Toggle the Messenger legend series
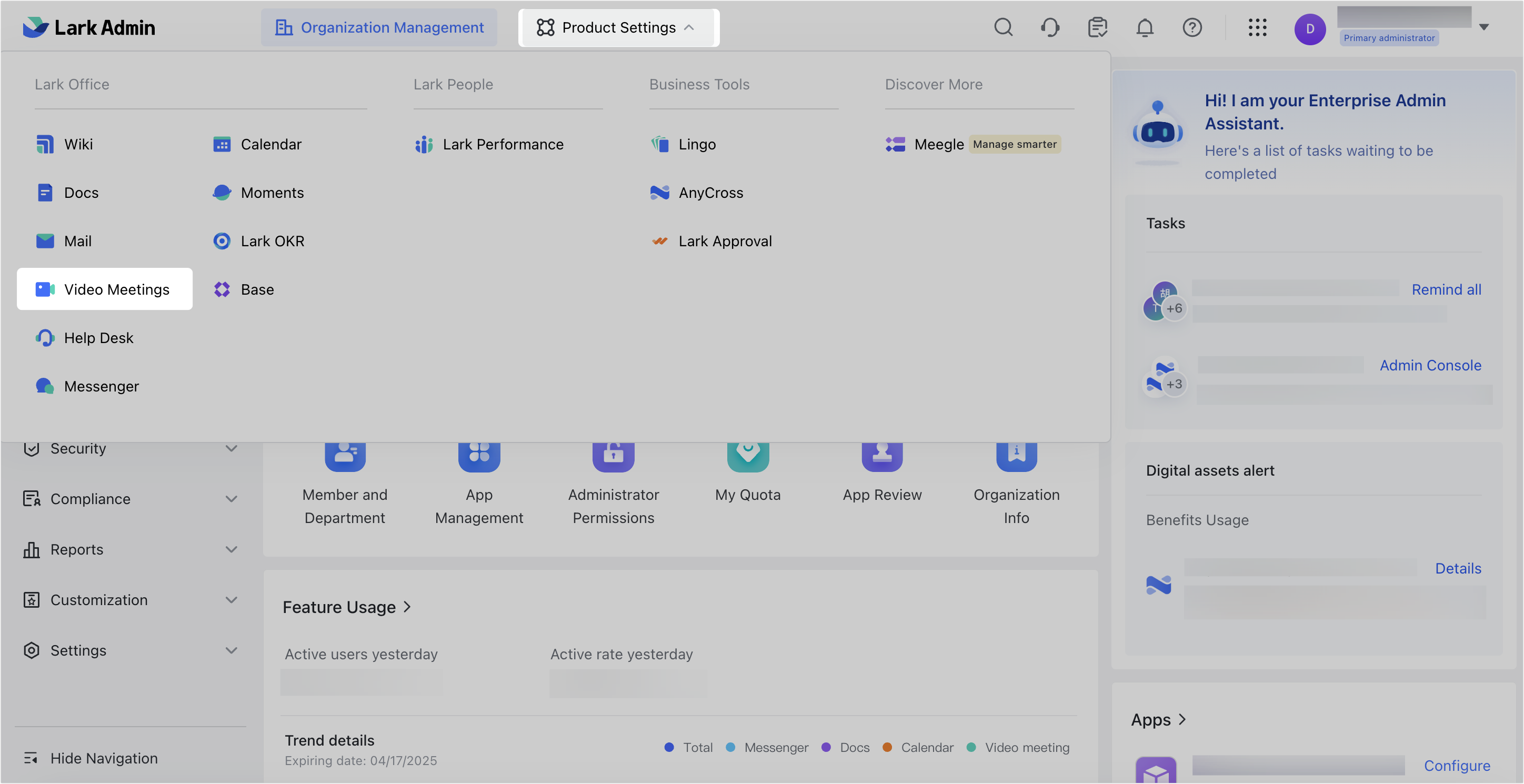Image resolution: width=1524 pixels, height=784 pixels. pyautogui.click(x=767, y=747)
